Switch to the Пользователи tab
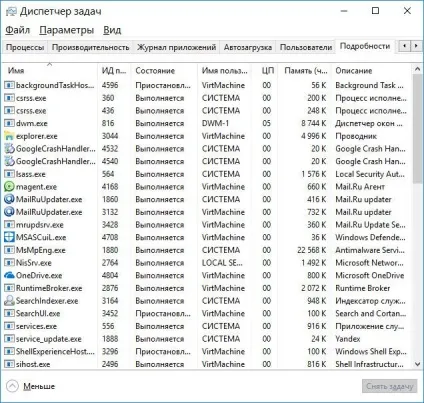 (x=306, y=47)
